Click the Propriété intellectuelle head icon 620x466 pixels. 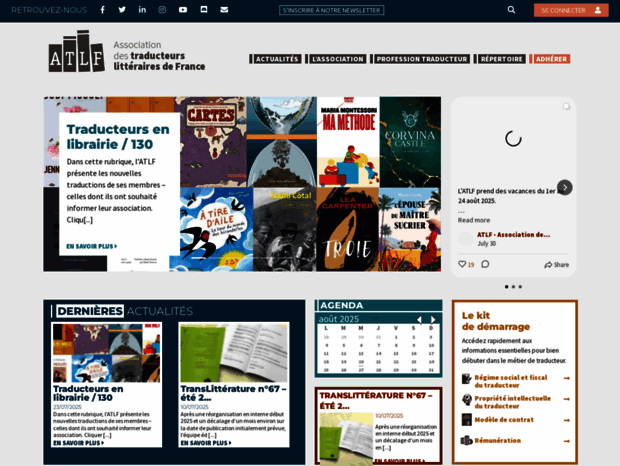pos(467,400)
